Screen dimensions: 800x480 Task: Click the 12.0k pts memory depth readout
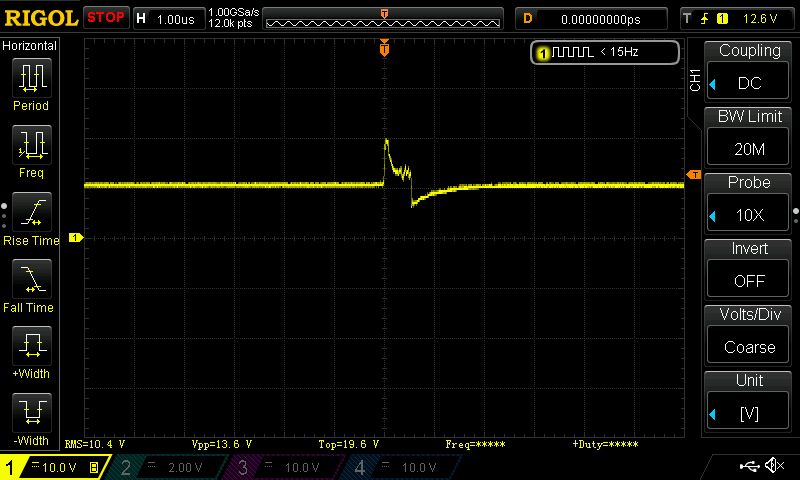click(230, 23)
